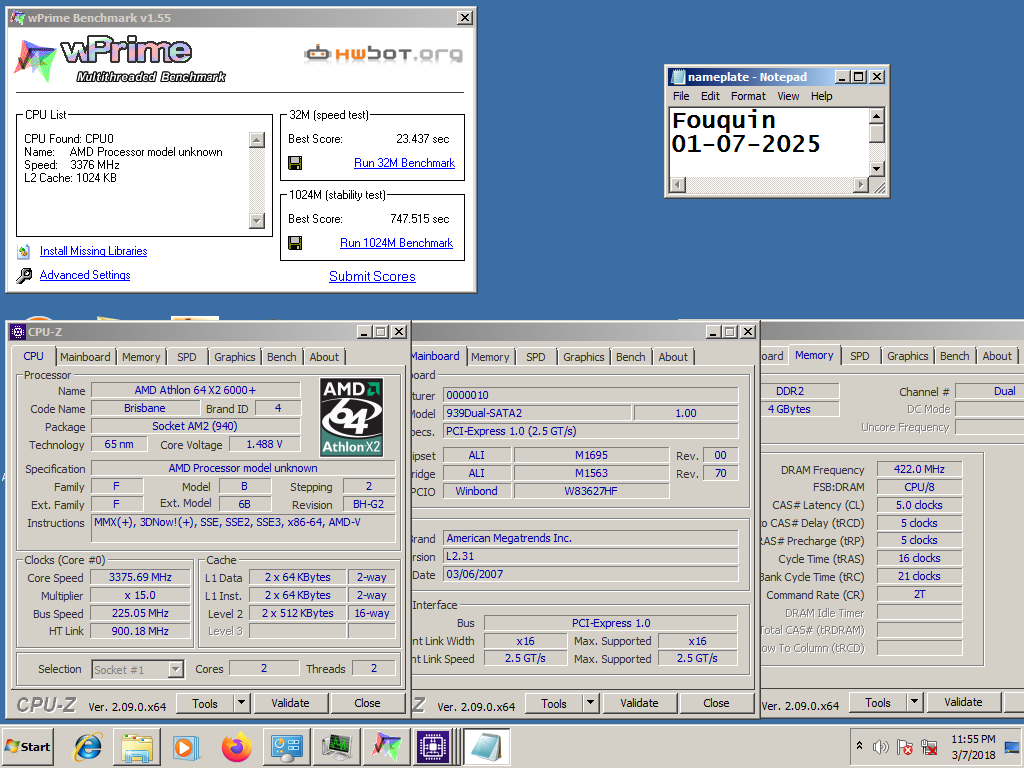Switch to the Mainboard tab in first CPU-Z window
Viewport: 1024px width, 768px height.
coord(85,357)
